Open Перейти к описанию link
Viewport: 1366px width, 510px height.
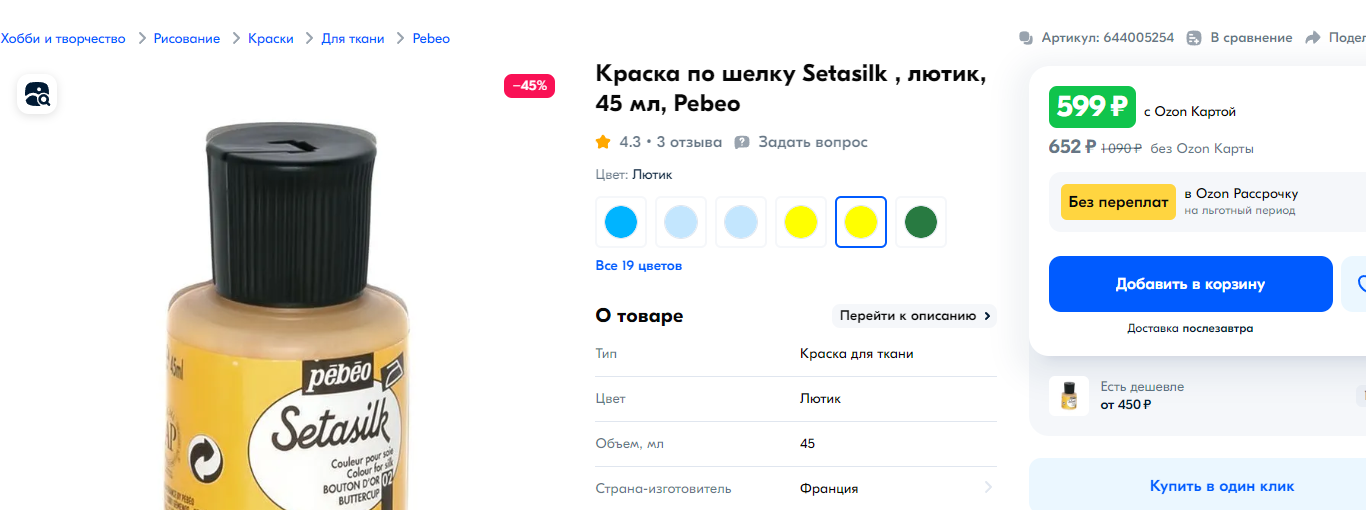914,316
